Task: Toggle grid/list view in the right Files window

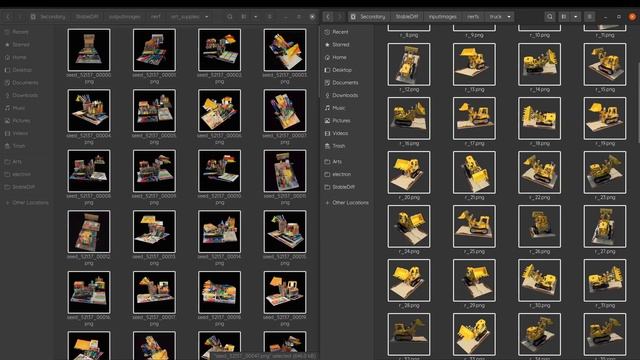Action: point(564,17)
